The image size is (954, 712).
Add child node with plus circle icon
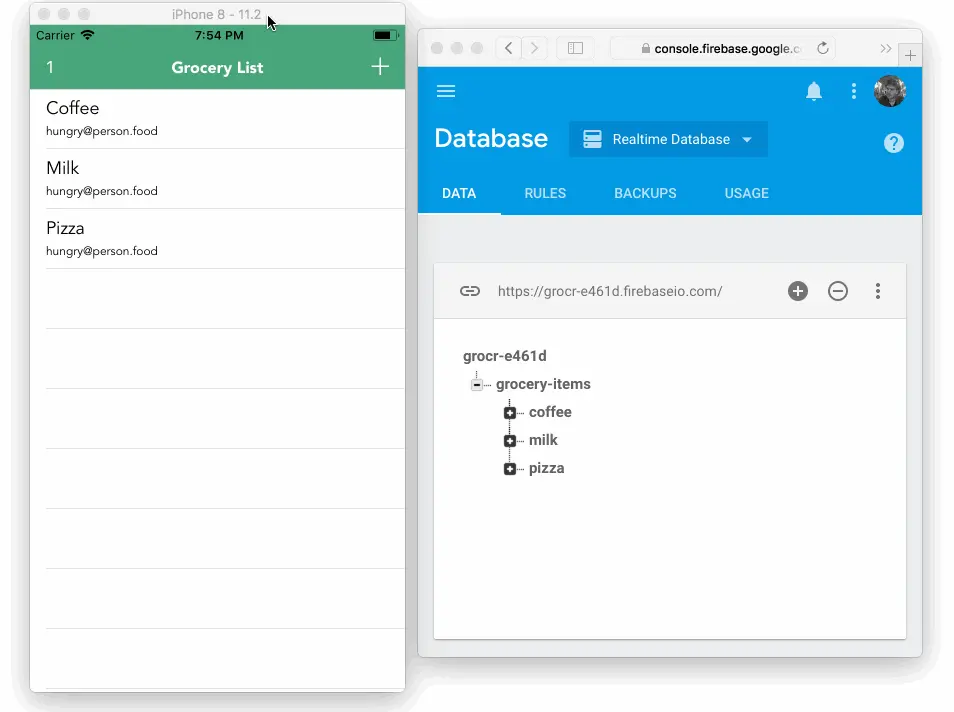[x=798, y=291]
